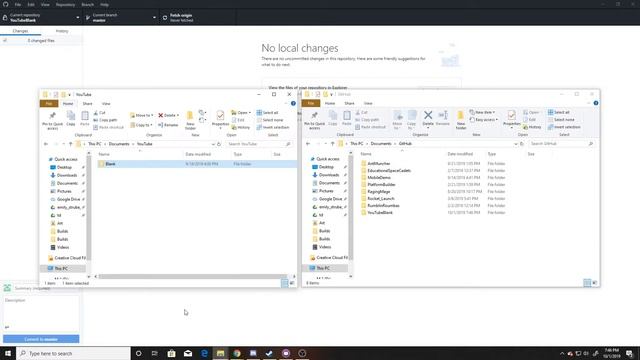This screenshot has height=360, width=640.
Task: Open Share tab in YouTube window
Action: [87, 104]
